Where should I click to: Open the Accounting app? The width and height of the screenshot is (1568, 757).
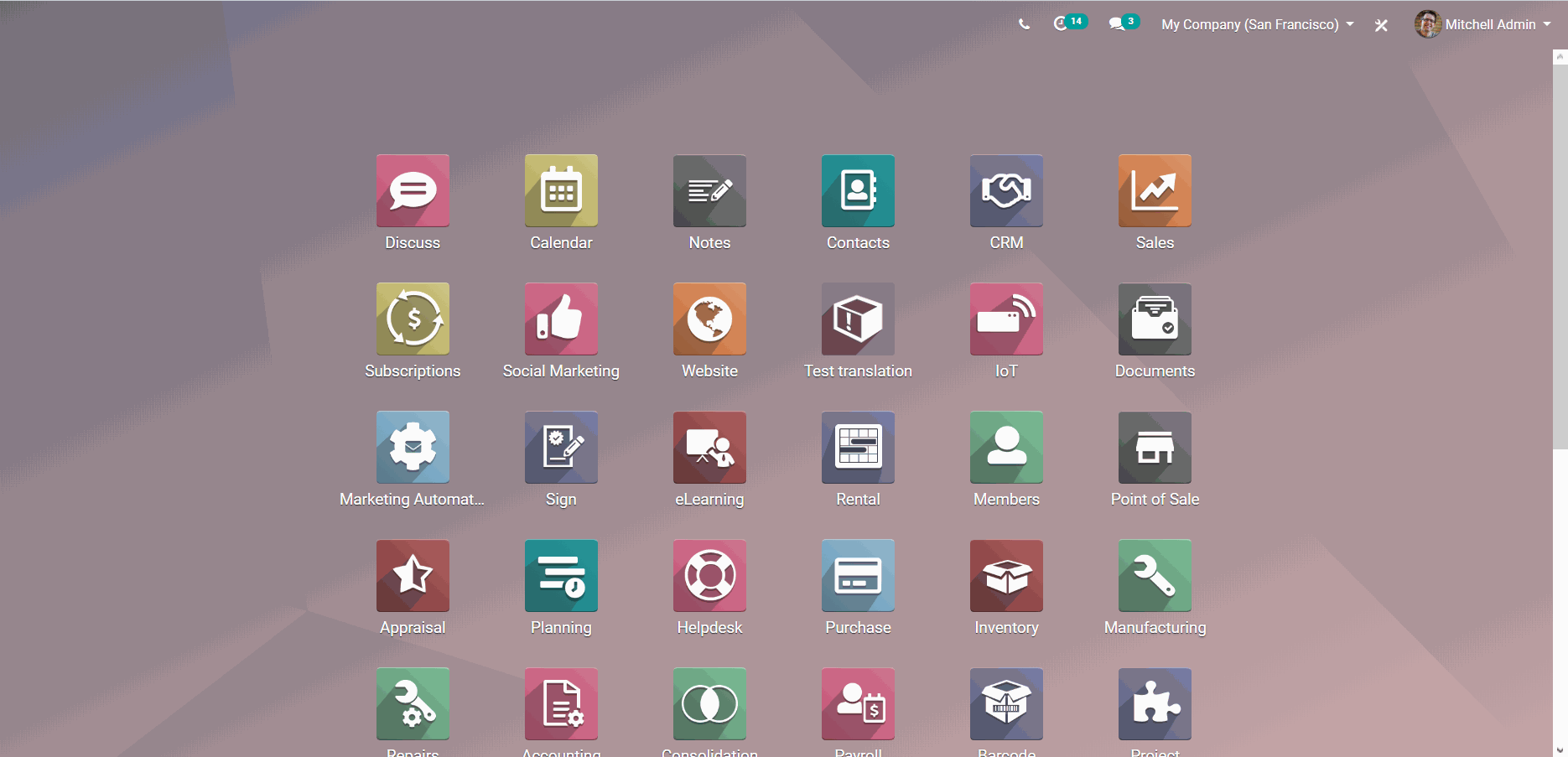[x=561, y=704]
